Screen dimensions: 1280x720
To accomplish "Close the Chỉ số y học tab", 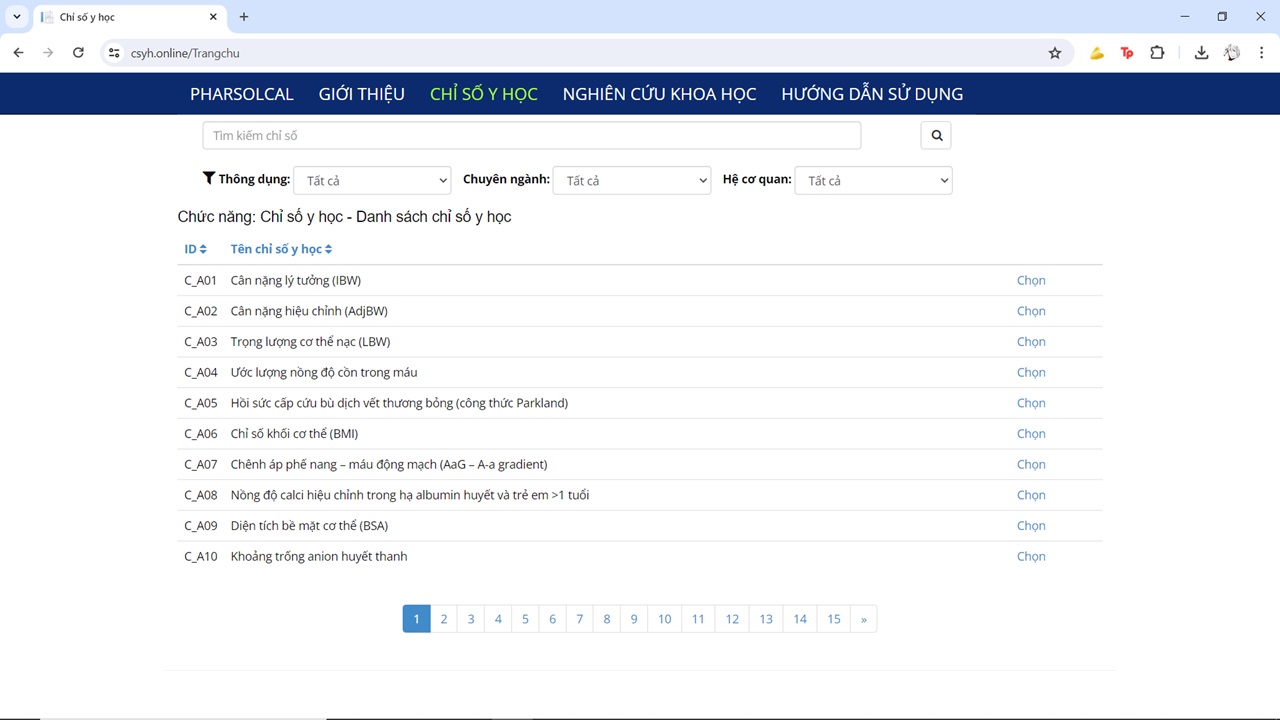I will [213, 17].
